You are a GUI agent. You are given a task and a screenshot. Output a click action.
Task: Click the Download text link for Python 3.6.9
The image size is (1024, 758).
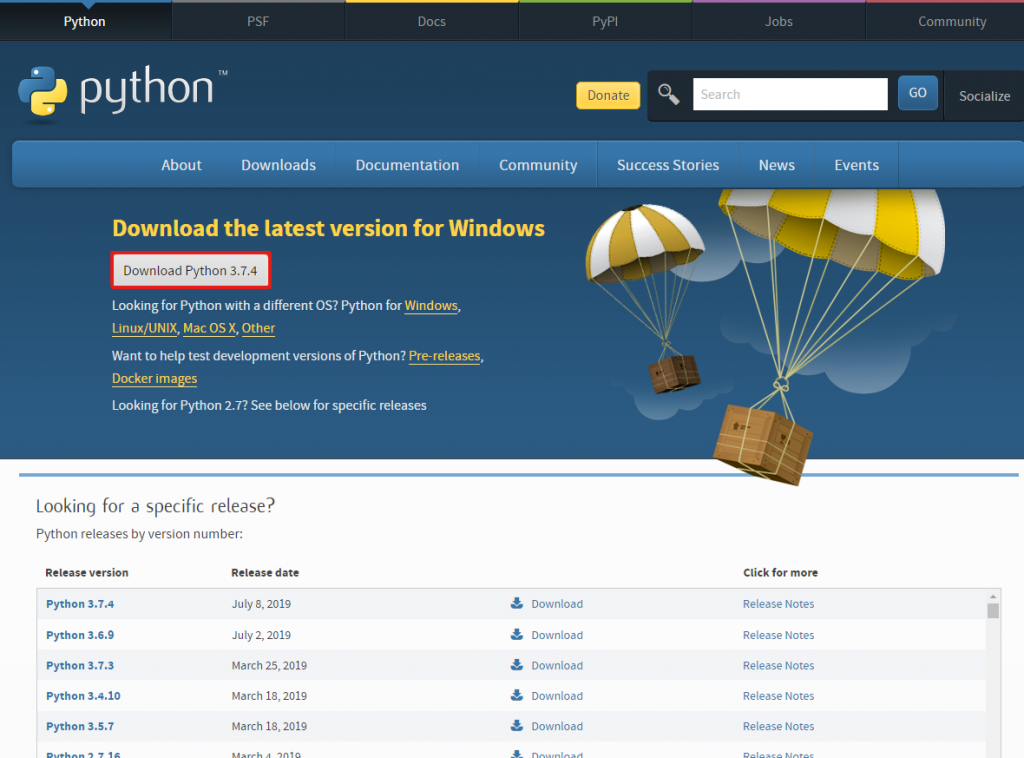tap(557, 635)
